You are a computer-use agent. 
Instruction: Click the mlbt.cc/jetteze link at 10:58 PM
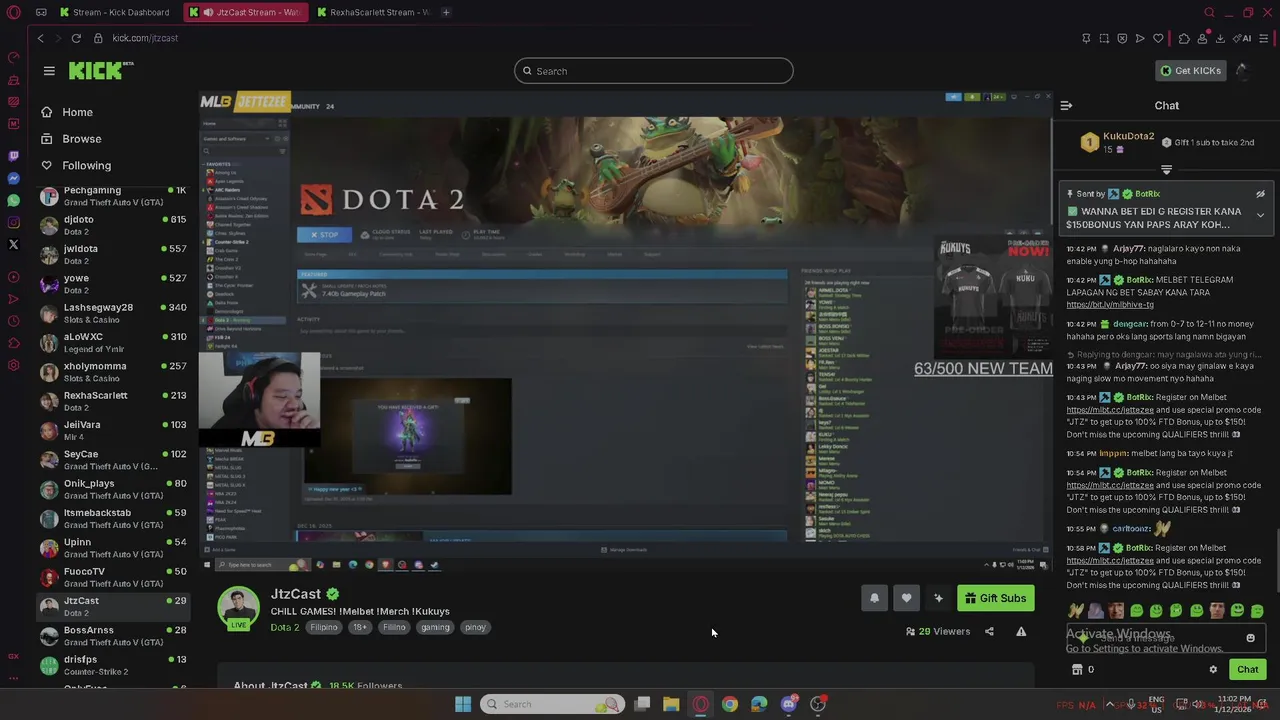tap(1110, 560)
